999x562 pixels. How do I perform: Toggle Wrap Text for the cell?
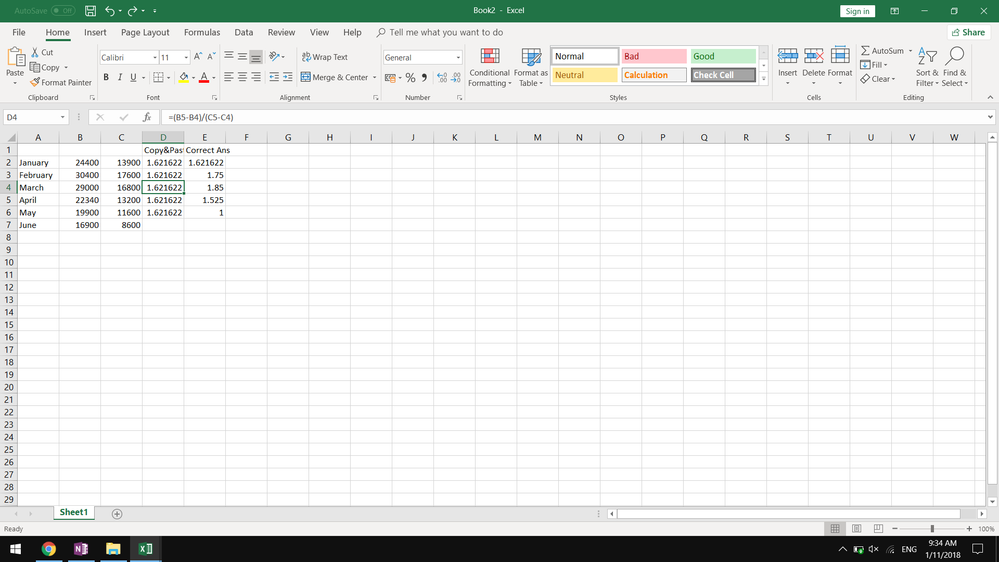point(324,57)
